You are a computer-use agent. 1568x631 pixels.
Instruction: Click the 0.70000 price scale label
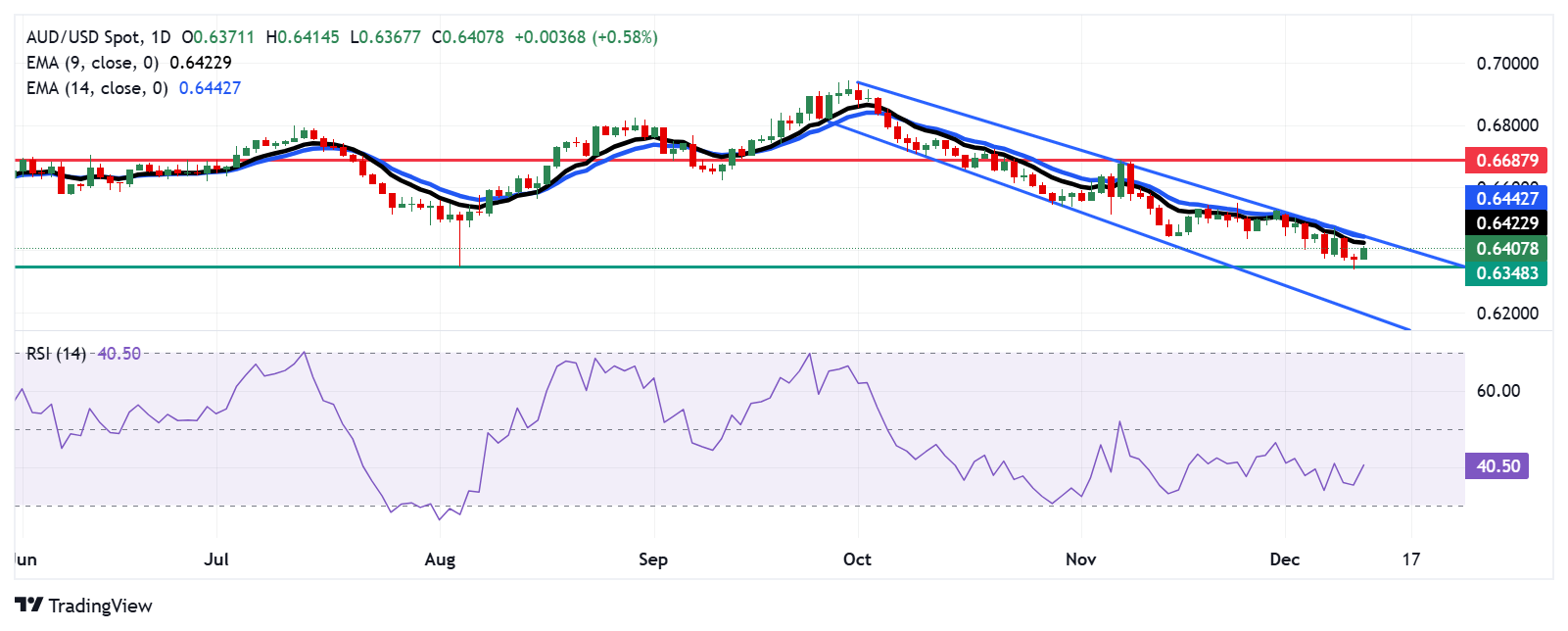tap(1507, 64)
